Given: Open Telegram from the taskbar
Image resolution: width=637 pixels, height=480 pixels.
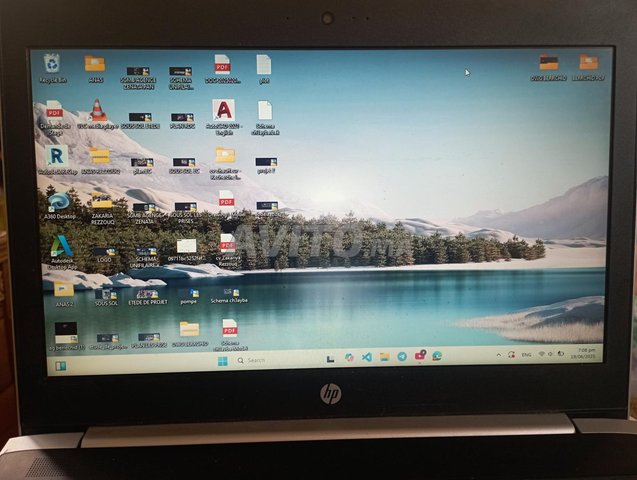Looking at the screenshot, I should [x=402, y=357].
